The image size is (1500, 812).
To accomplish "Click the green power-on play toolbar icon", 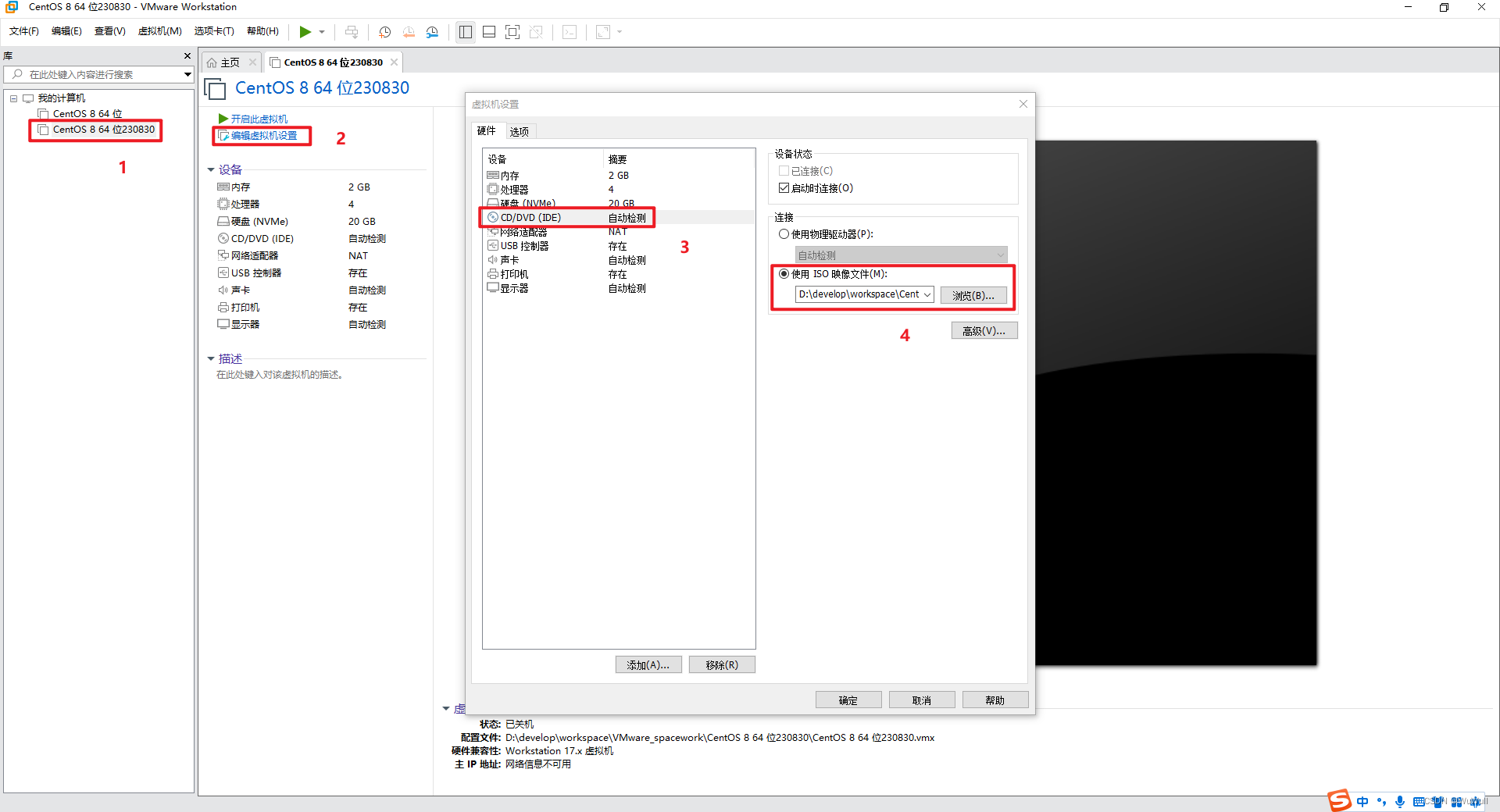I will coord(305,32).
